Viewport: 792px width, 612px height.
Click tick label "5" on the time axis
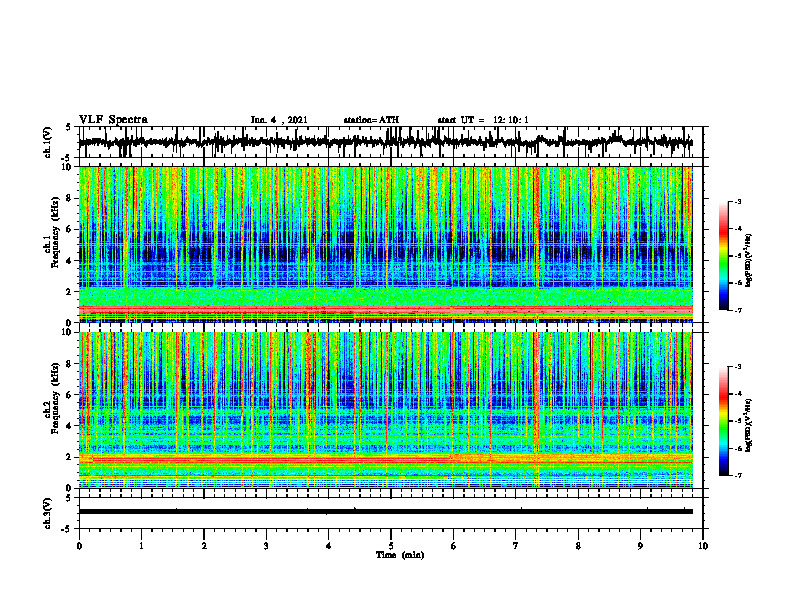391,546
